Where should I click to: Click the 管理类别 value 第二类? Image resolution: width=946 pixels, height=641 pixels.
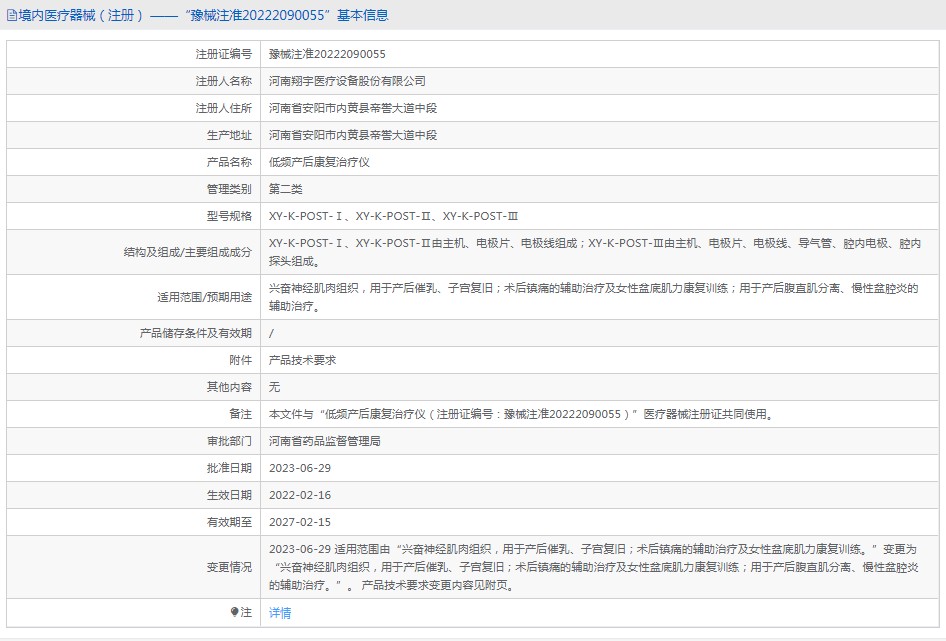click(x=285, y=189)
